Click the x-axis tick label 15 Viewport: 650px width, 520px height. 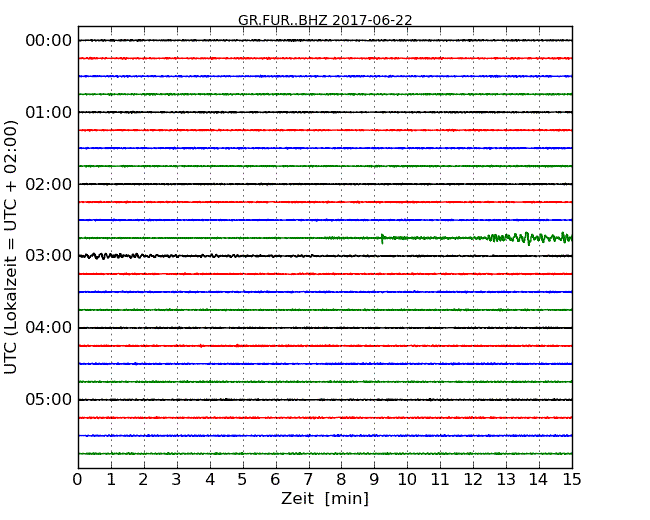point(572,480)
